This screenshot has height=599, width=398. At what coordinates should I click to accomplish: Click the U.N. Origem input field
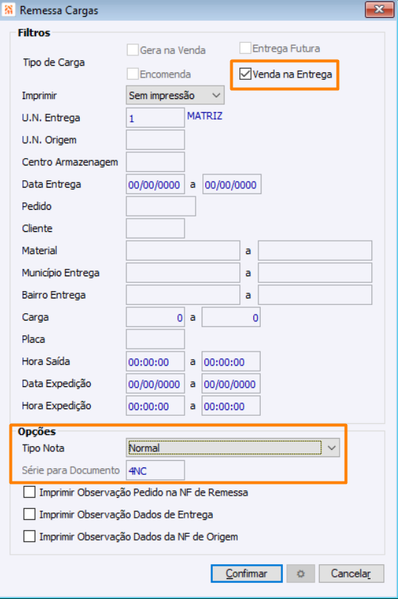click(155, 140)
